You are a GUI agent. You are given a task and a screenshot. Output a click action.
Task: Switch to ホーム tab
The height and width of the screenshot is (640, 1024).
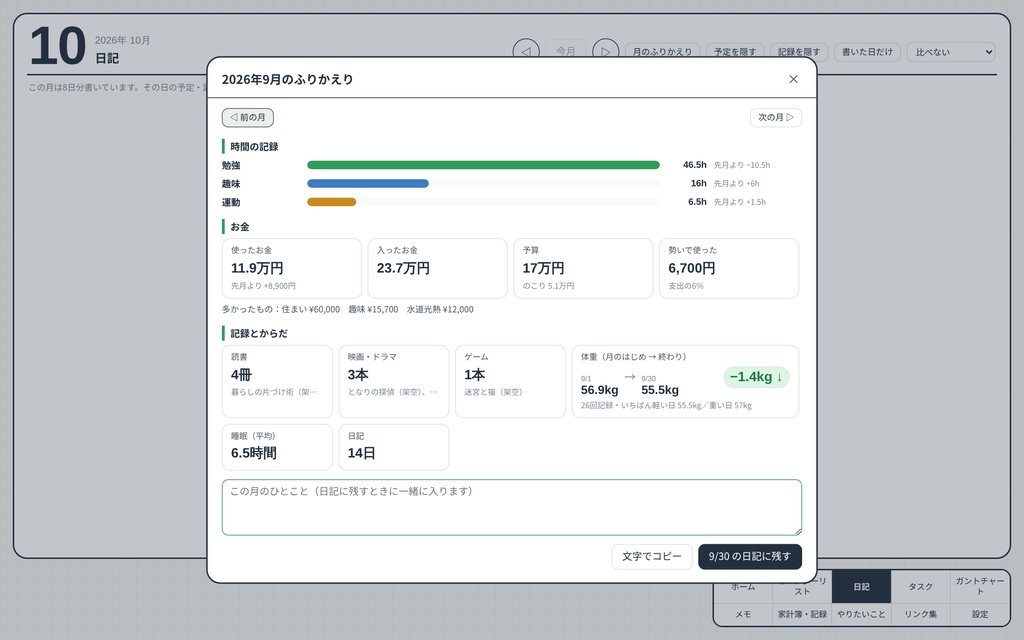(743, 586)
